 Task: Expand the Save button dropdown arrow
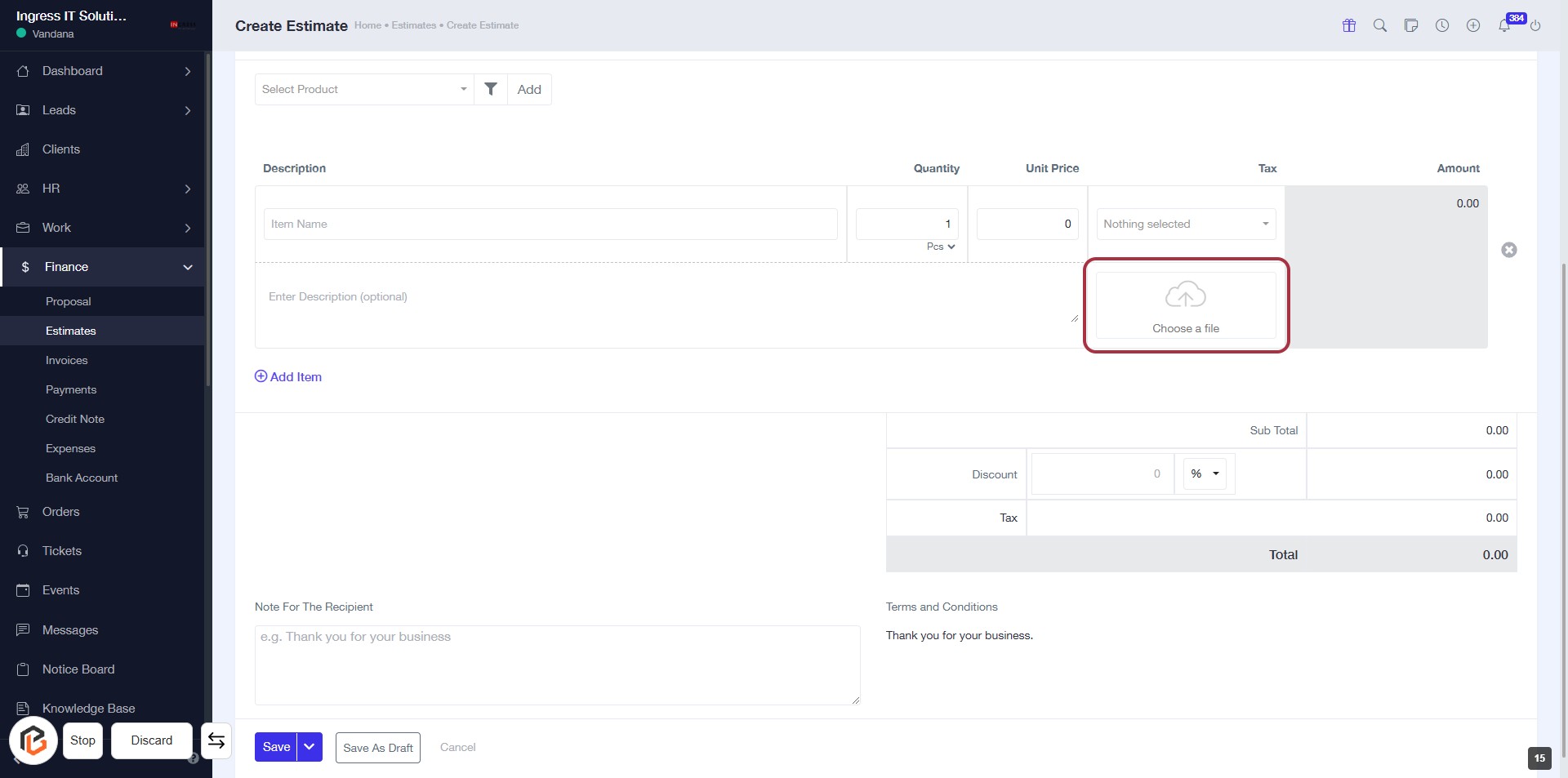point(310,747)
